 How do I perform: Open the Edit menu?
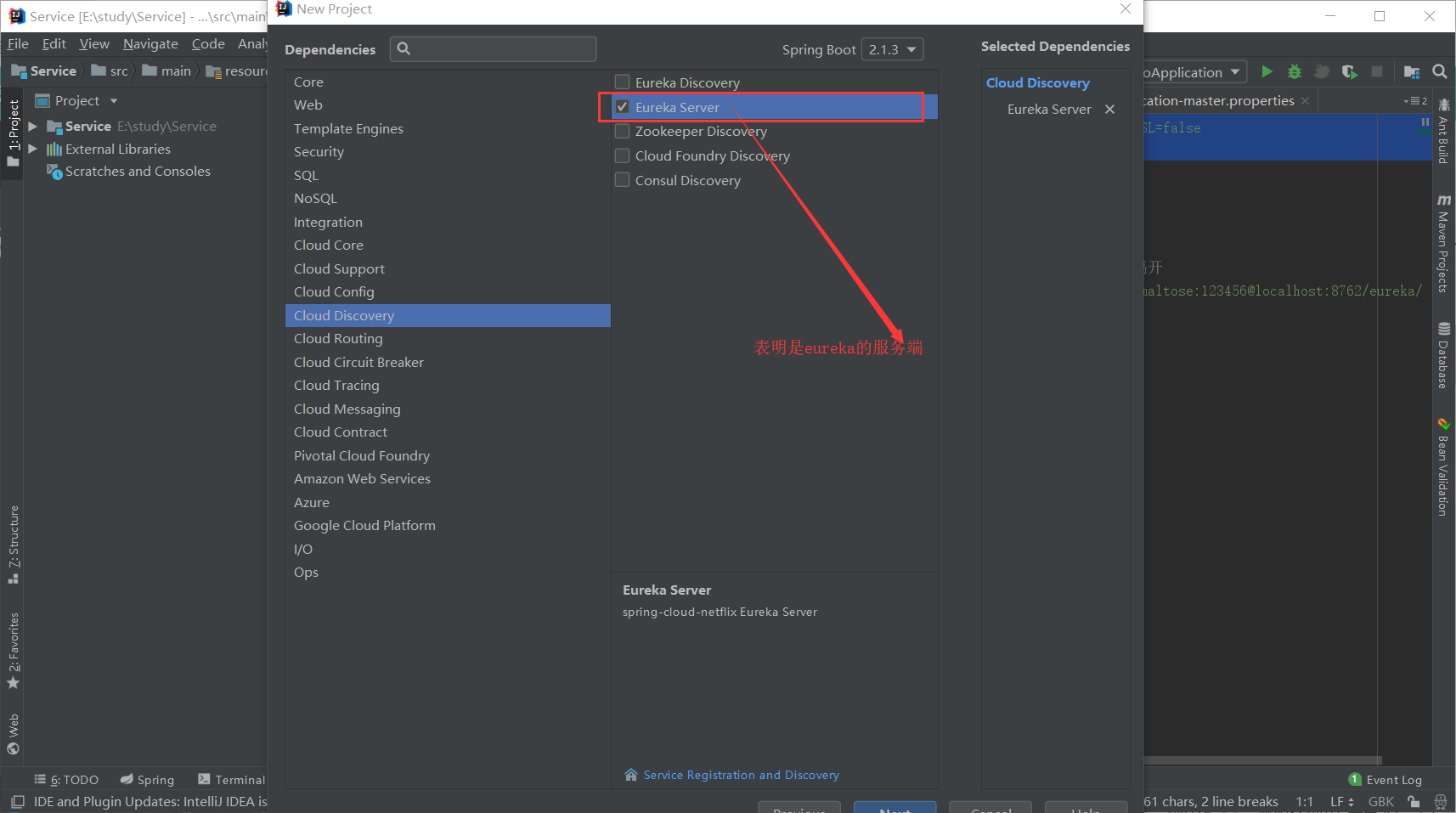click(54, 44)
